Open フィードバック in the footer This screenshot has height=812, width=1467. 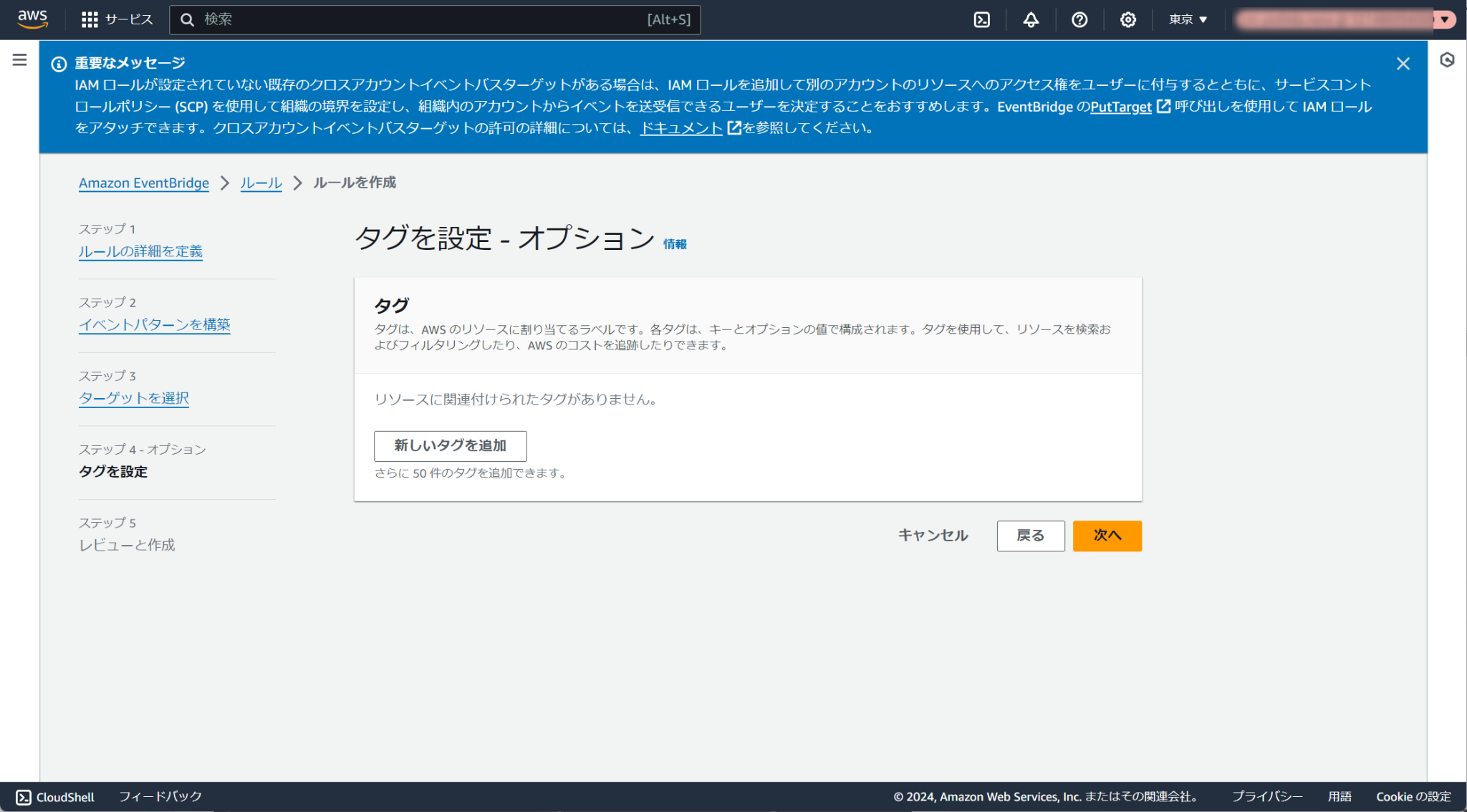[163, 796]
